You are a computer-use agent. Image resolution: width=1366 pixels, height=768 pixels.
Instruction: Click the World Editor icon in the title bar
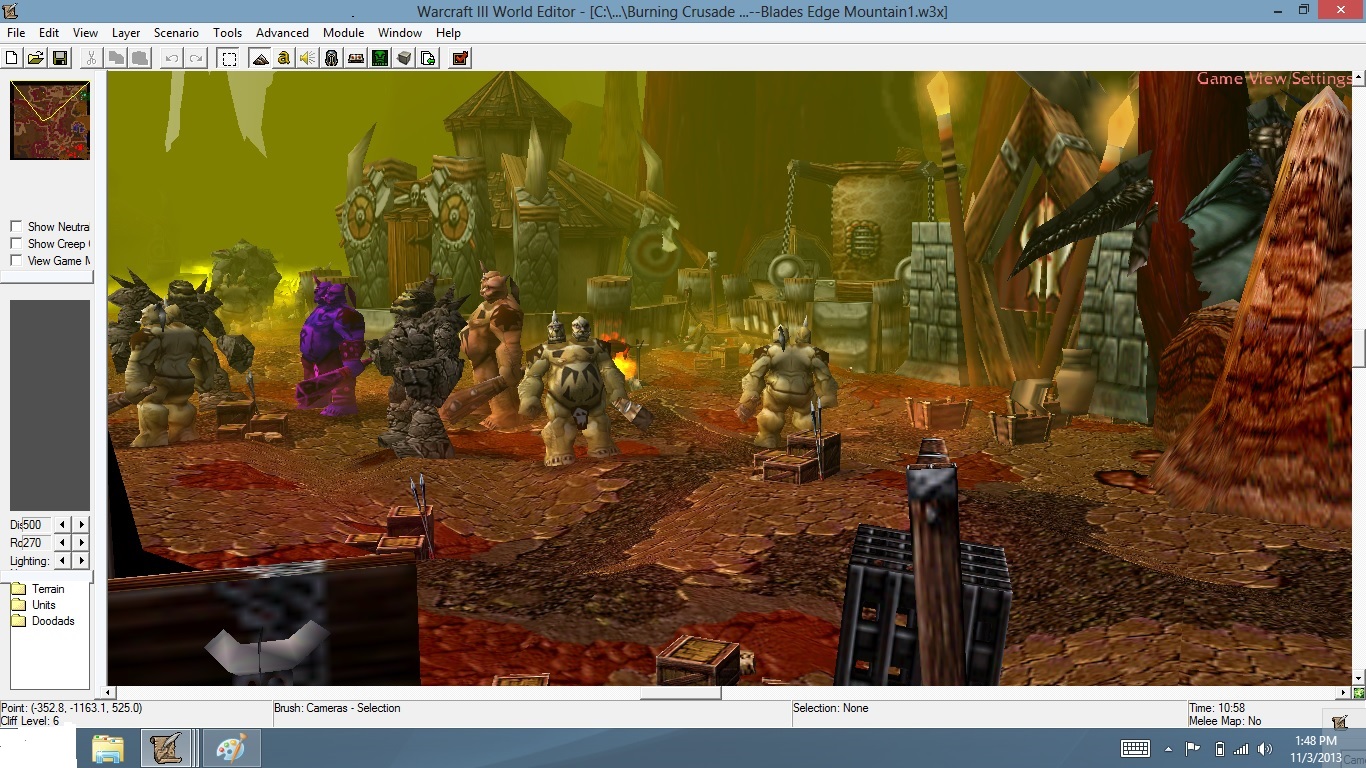click(x=12, y=10)
